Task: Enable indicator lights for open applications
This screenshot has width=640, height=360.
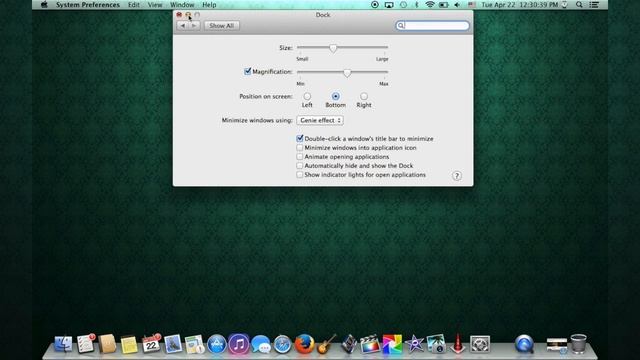Action: (300, 175)
